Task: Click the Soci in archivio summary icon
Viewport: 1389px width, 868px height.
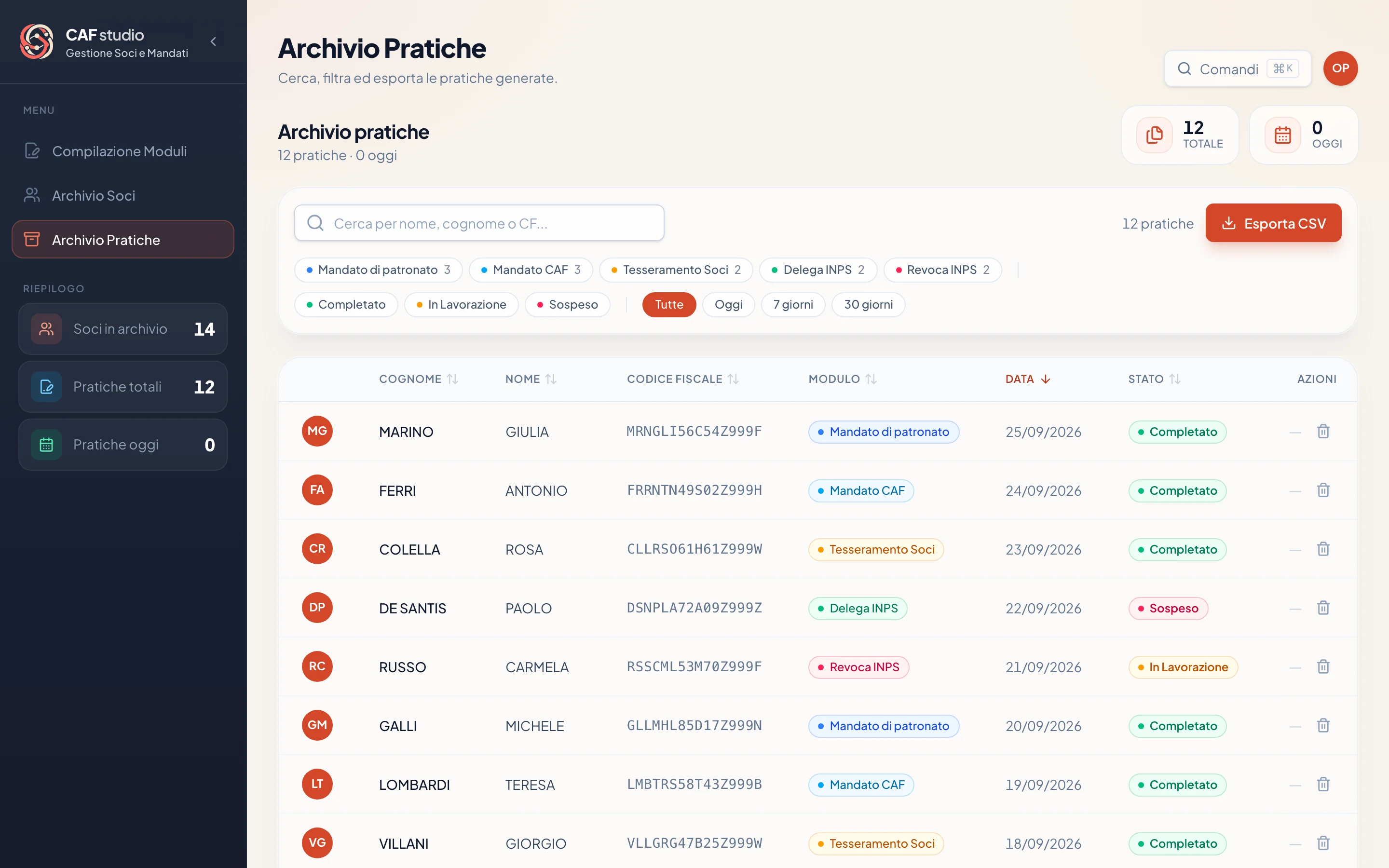Action: point(46,329)
